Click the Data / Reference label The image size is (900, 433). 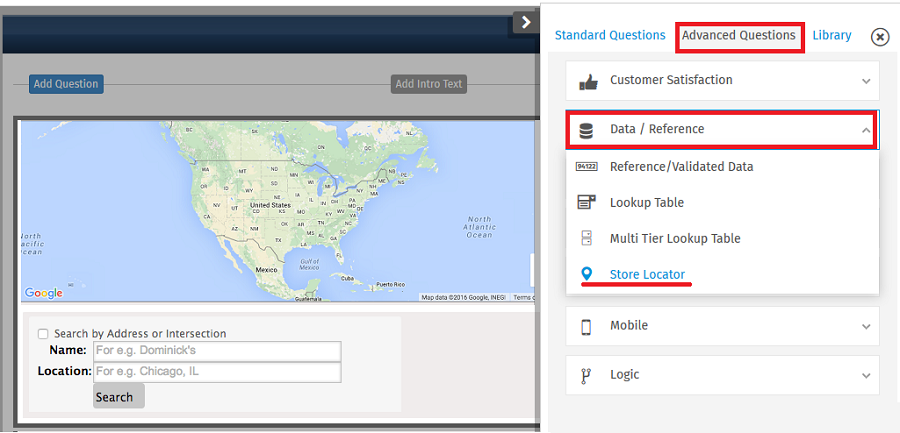657,129
